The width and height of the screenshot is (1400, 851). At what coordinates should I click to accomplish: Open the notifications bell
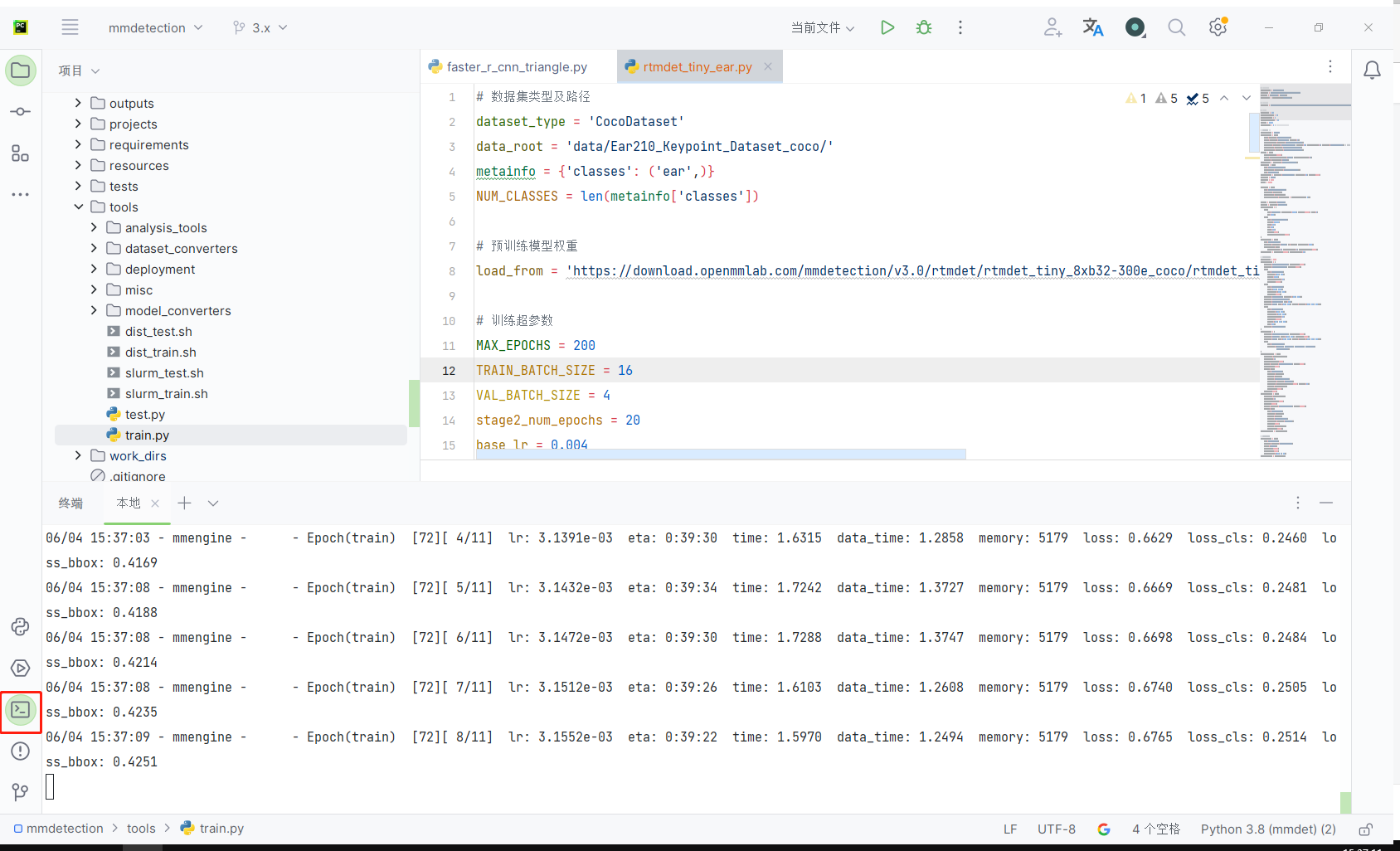point(1372,71)
